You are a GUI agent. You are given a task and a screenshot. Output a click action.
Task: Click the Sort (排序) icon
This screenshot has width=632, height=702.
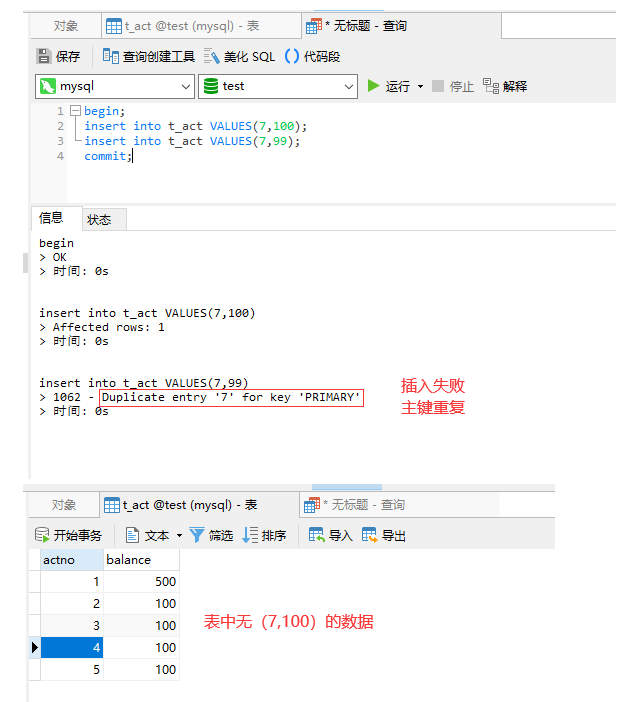[250, 535]
